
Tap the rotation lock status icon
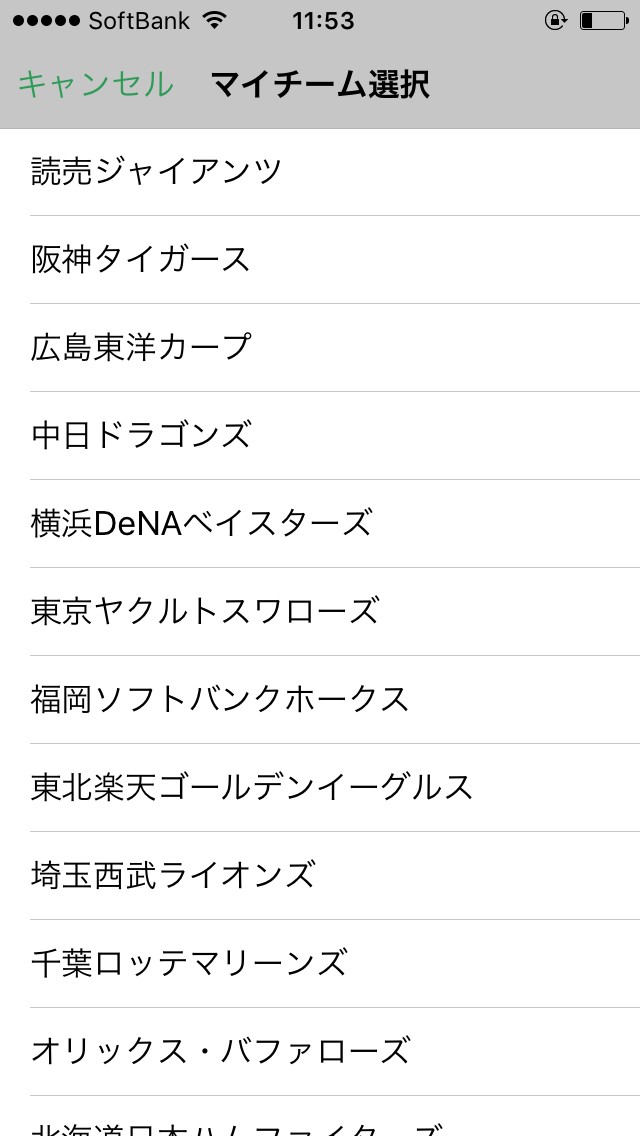pyautogui.click(x=556, y=20)
